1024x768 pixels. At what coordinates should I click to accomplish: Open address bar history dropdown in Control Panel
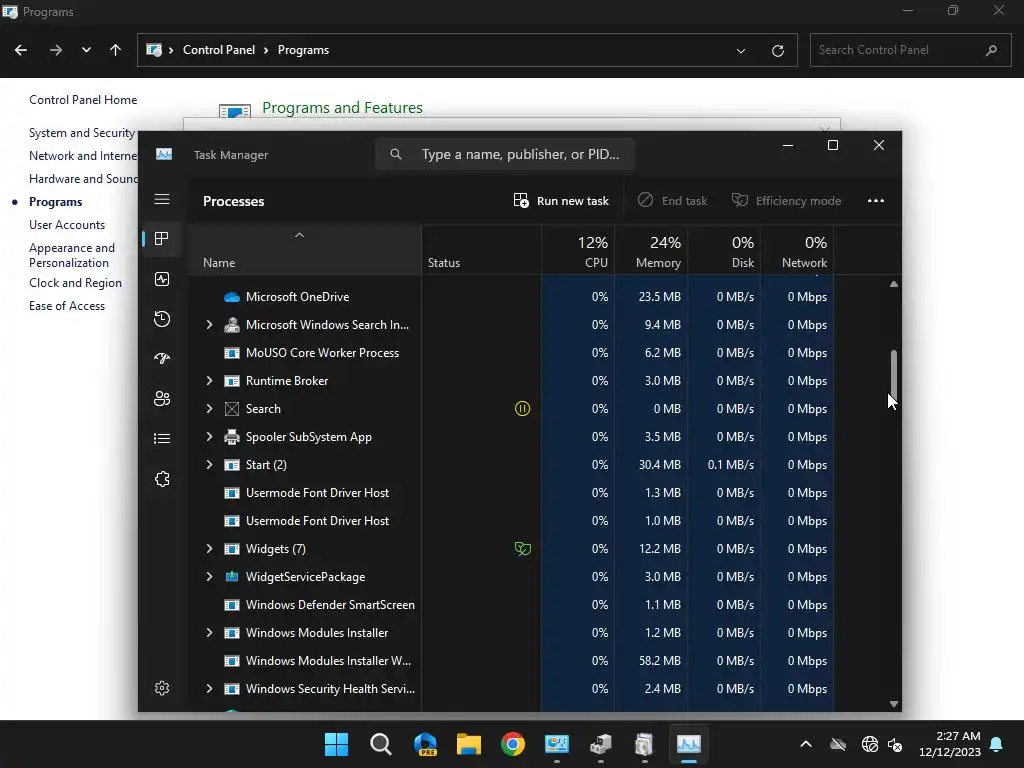pos(741,50)
